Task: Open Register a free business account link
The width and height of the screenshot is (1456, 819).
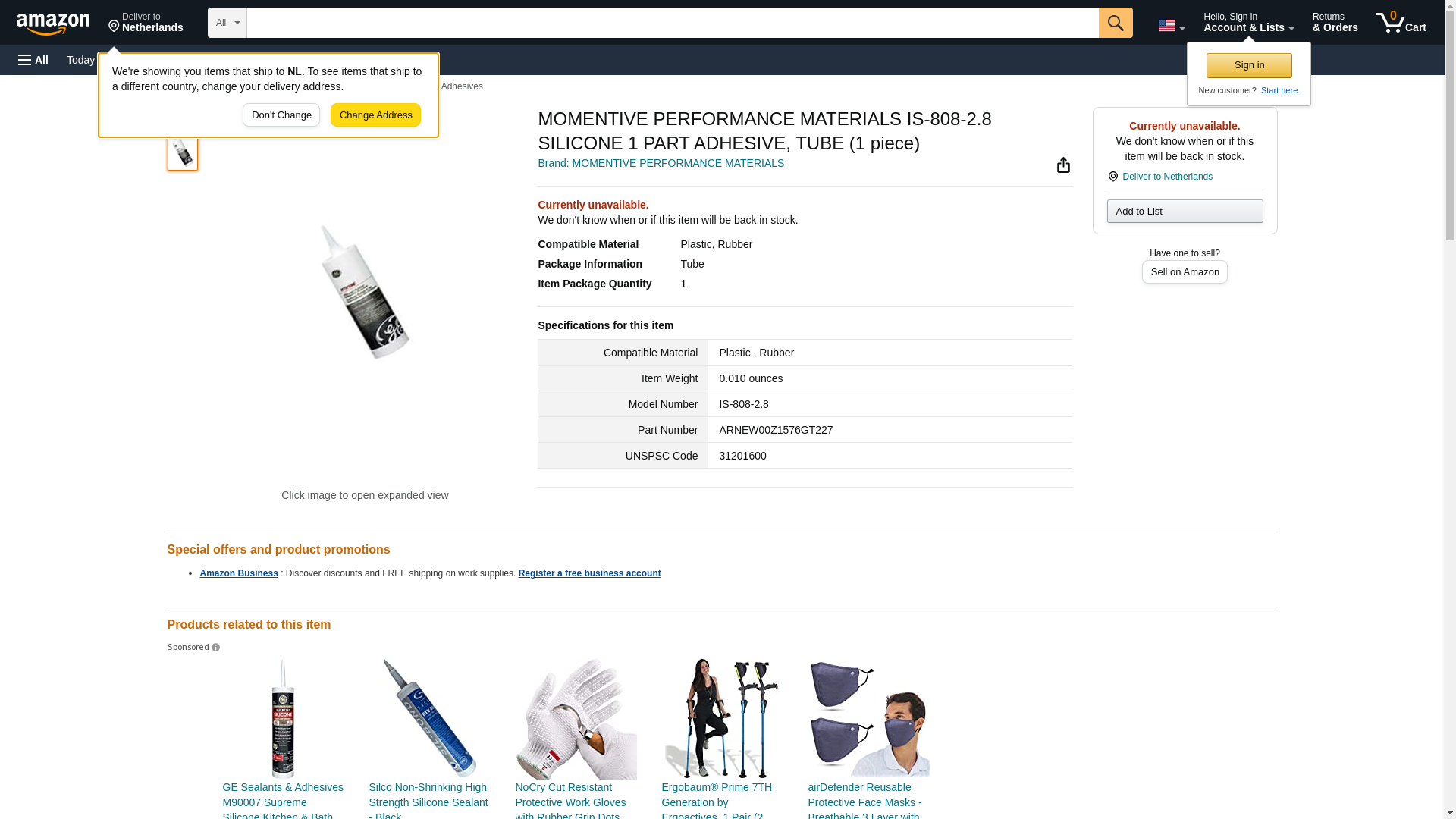Action: click(x=589, y=573)
